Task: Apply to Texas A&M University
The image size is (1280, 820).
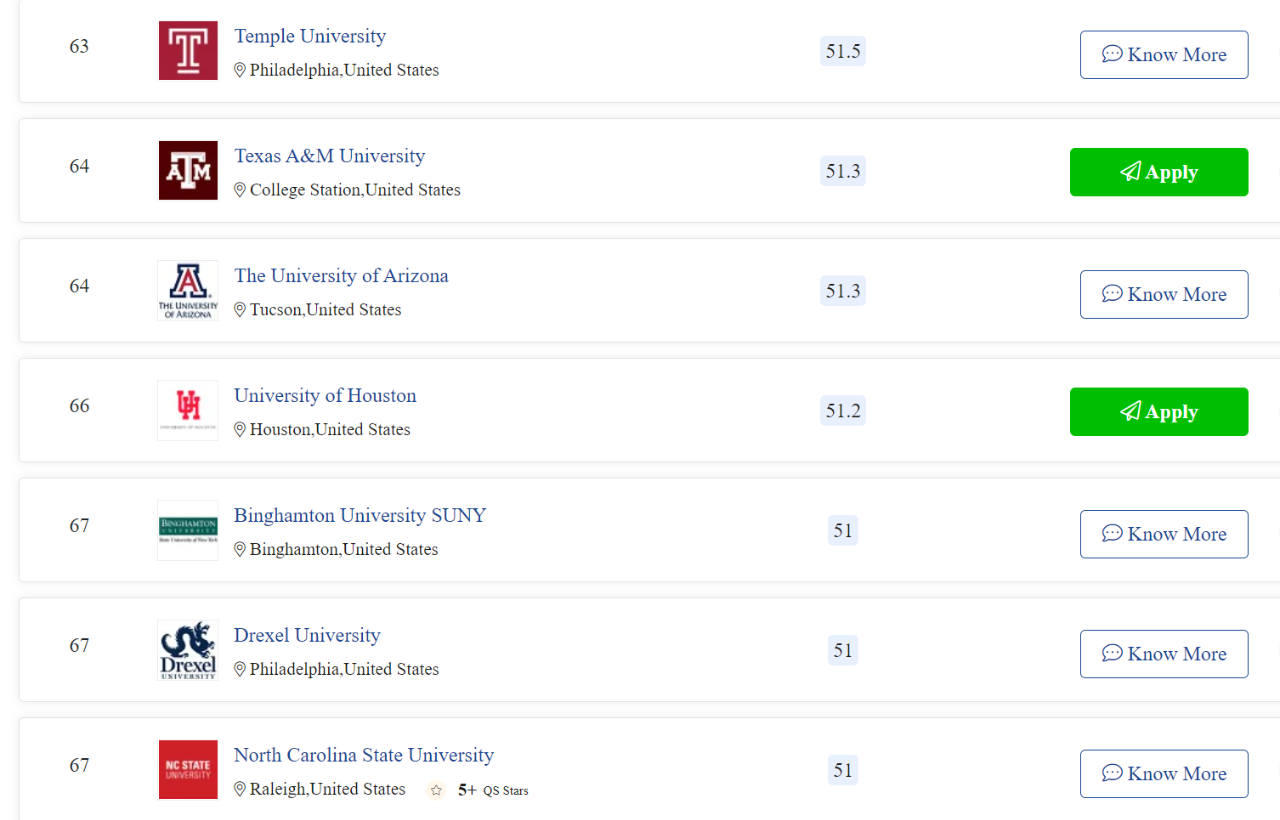Action: pos(1159,172)
